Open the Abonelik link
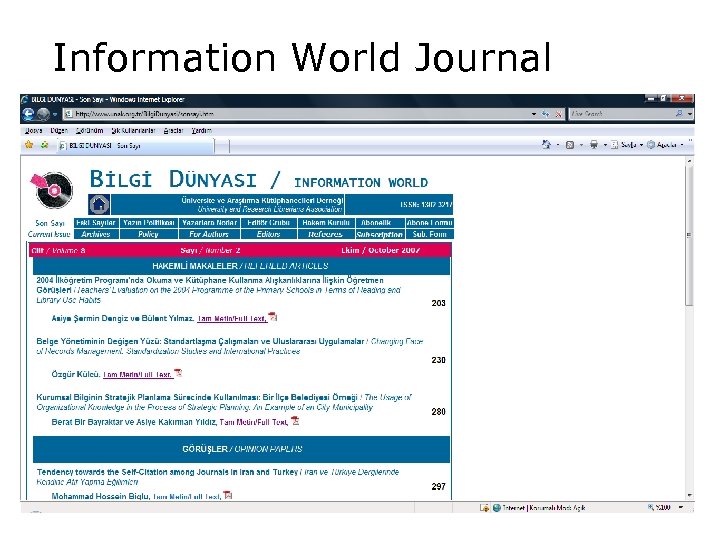 click(x=376, y=223)
